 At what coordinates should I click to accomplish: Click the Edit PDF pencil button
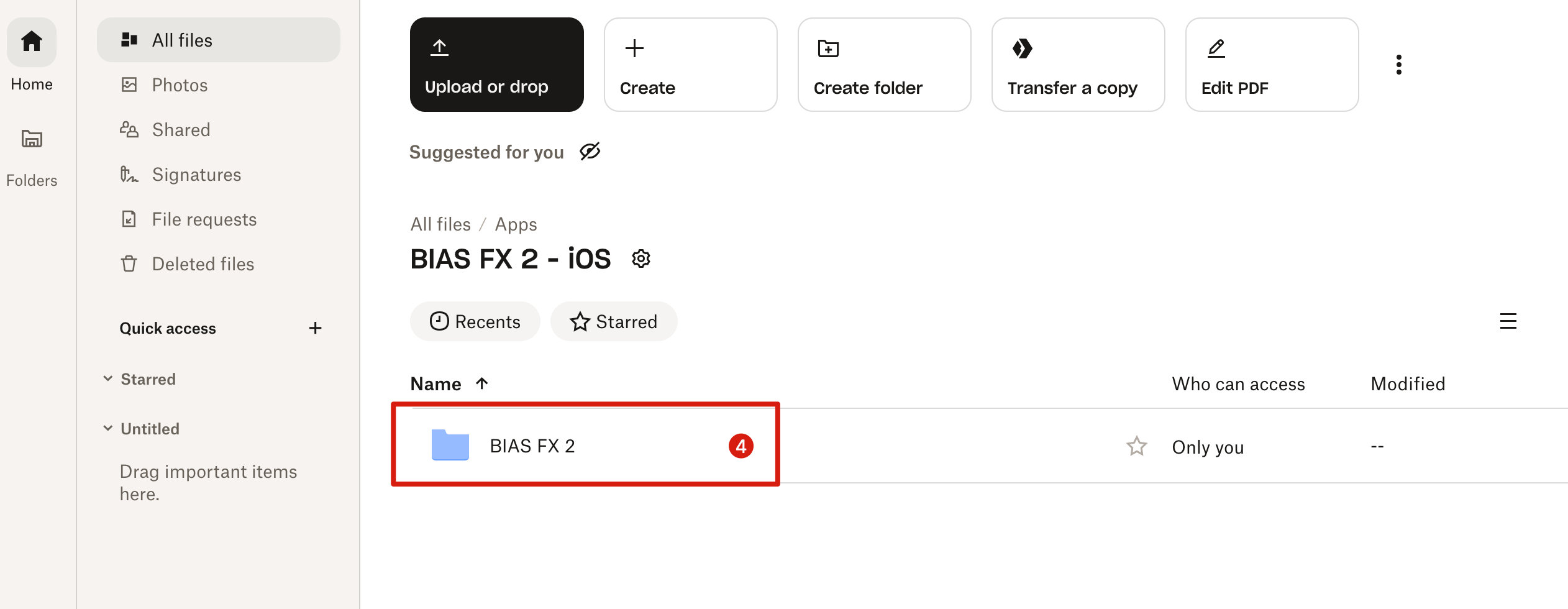(1272, 65)
